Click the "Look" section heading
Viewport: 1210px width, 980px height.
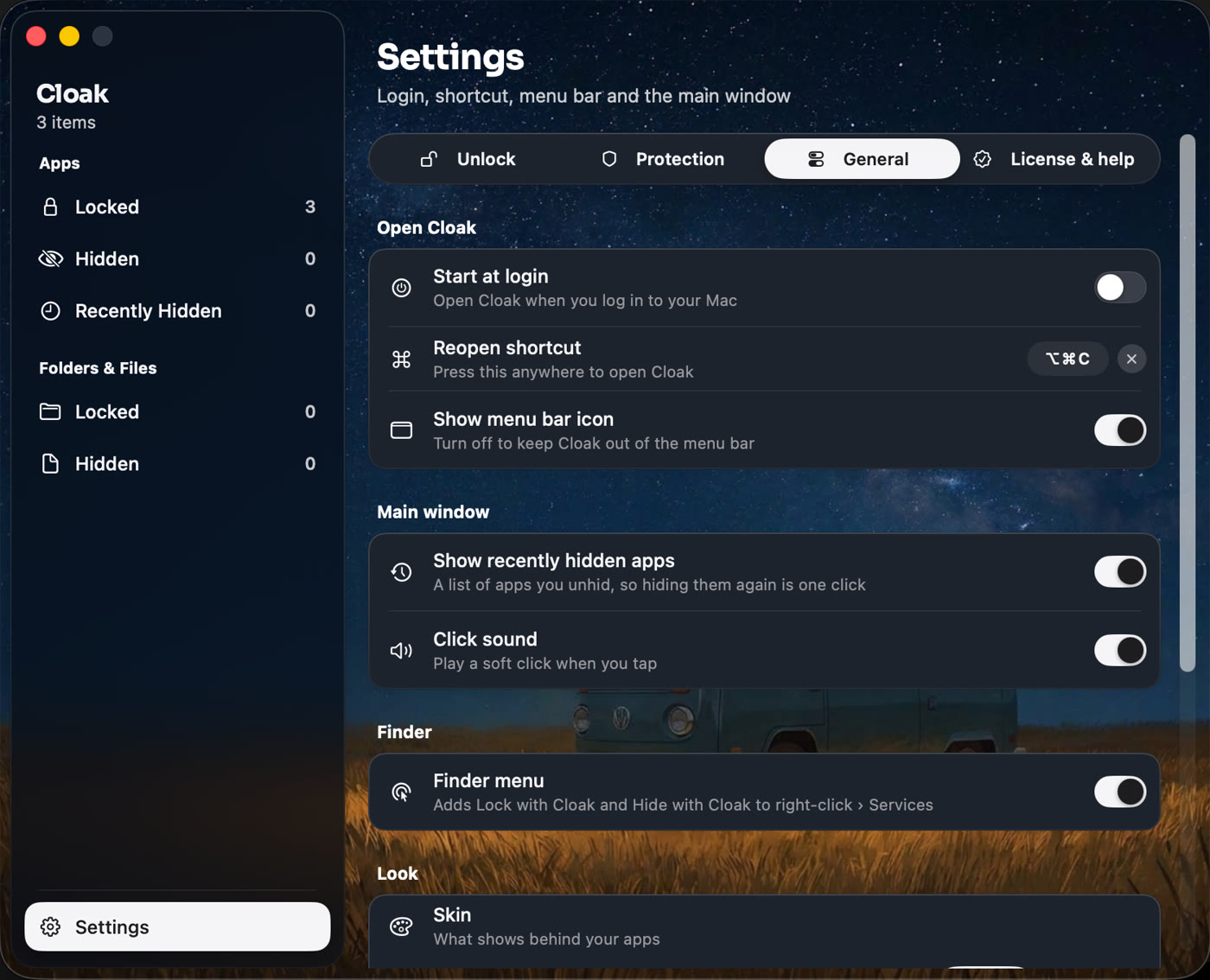coord(398,874)
